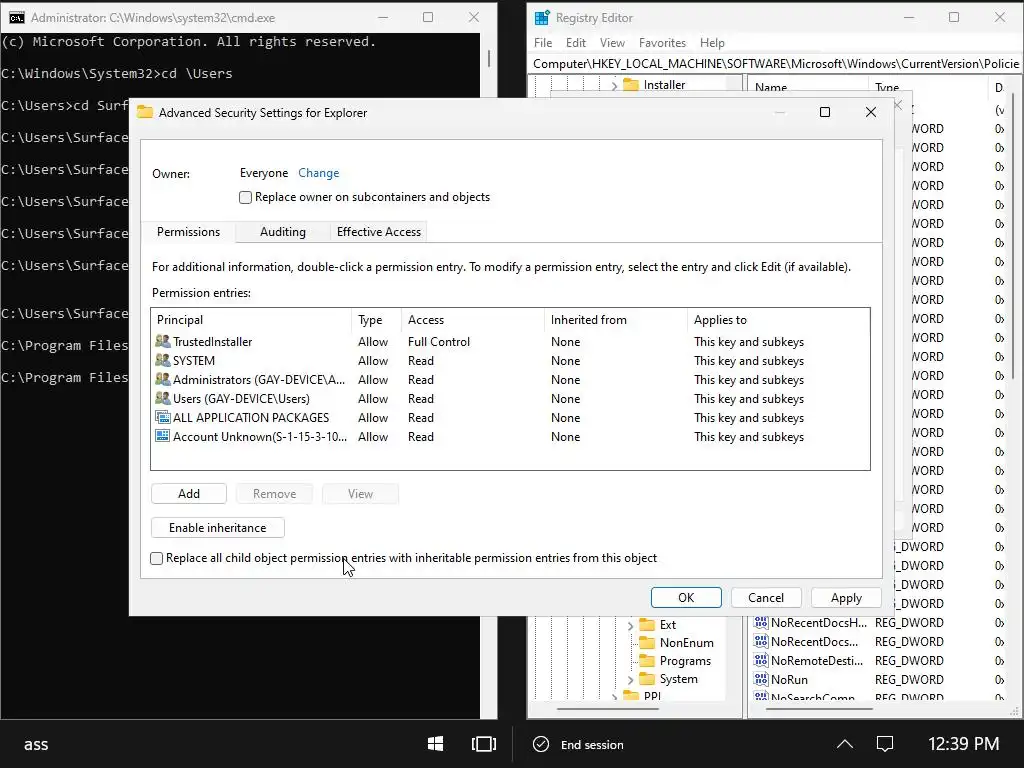The width and height of the screenshot is (1024, 768).
Task: Click Change owner link
Action: tap(319, 173)
